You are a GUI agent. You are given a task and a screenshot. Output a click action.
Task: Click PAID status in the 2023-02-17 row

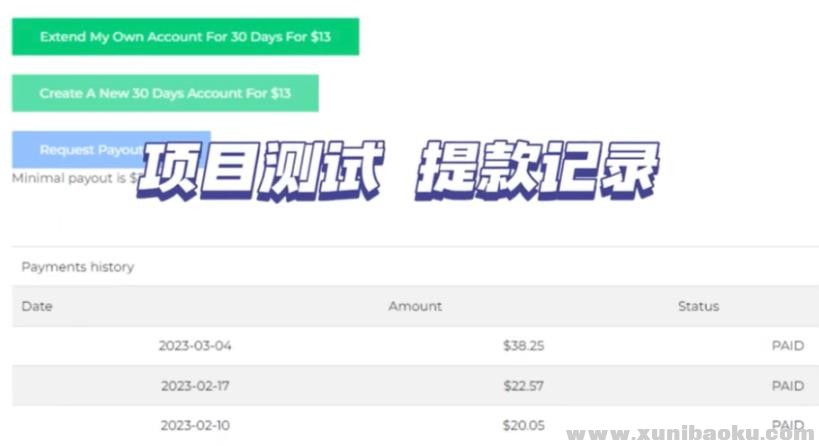(x=788, y=385)
